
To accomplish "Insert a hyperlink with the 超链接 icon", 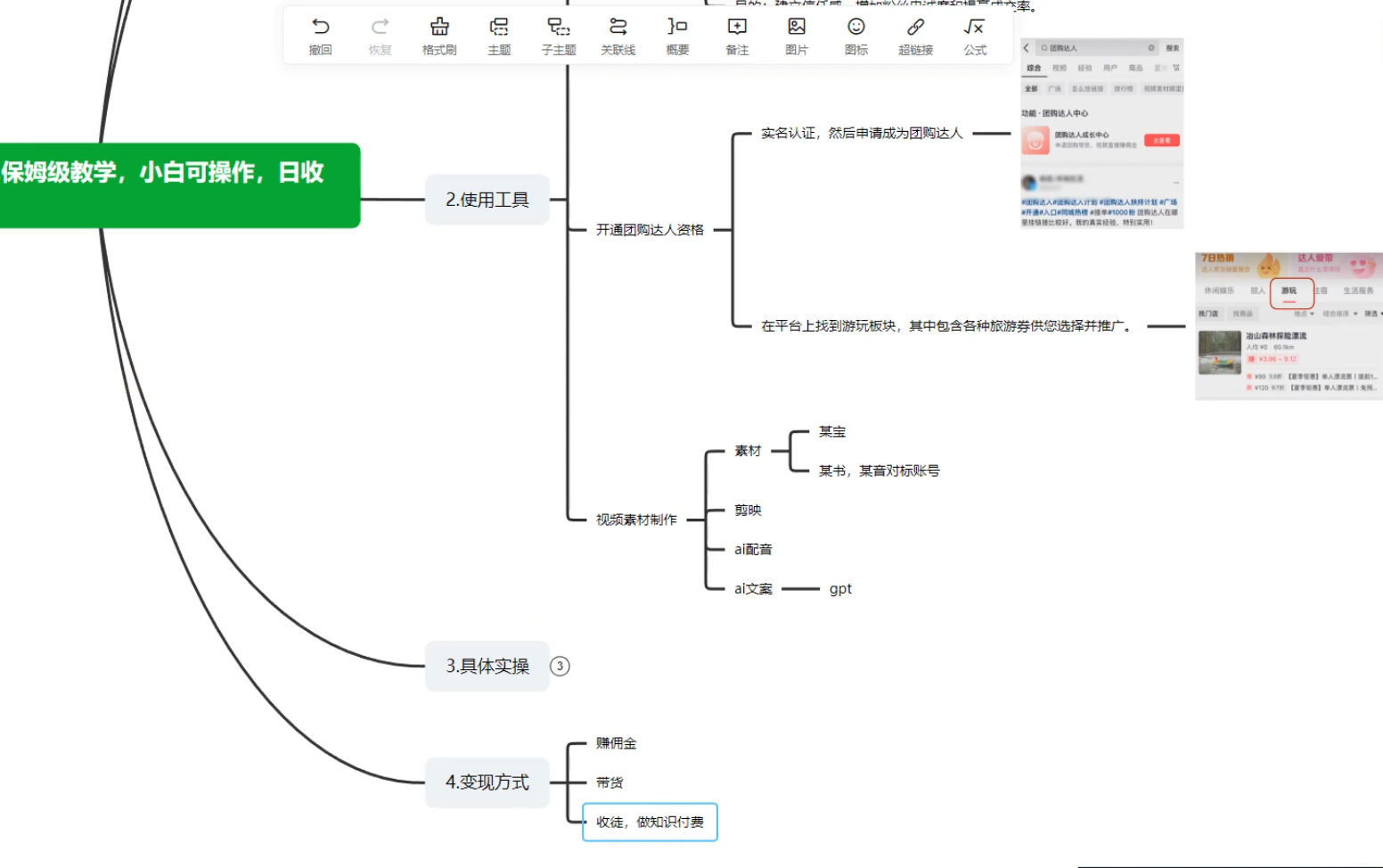I will (915, 28).
